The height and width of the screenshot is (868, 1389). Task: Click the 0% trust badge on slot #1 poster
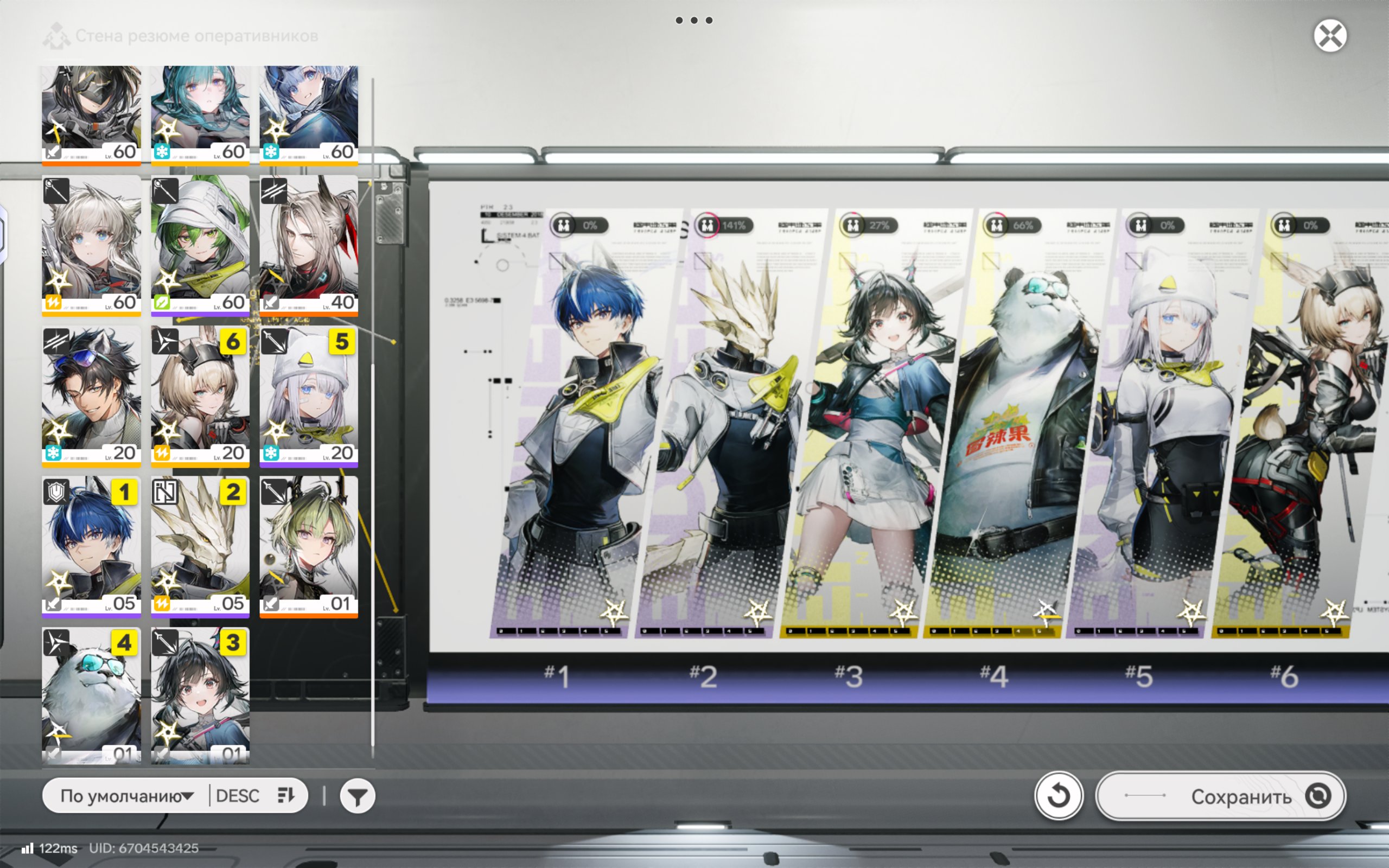pyautogui.click(x=578, y=226)
